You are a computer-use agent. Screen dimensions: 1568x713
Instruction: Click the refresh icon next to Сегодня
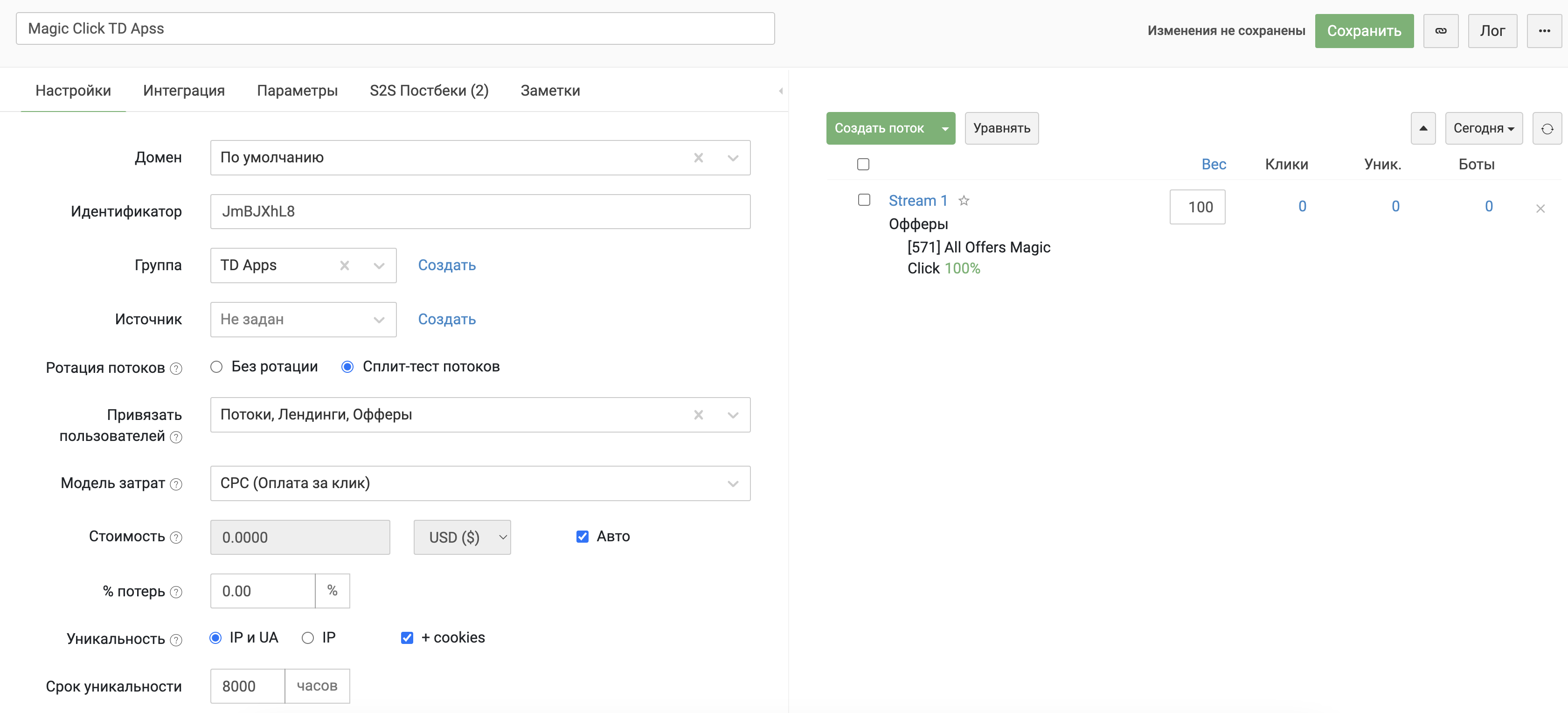(x=1547, y=128)
